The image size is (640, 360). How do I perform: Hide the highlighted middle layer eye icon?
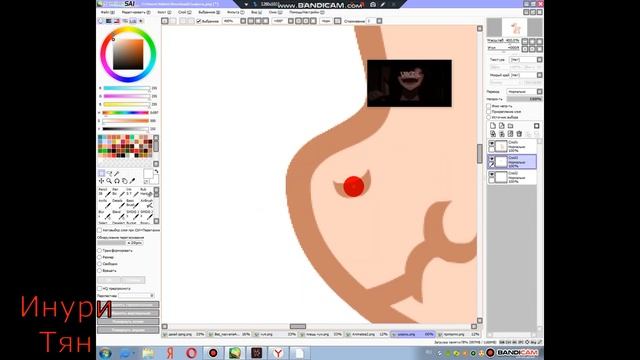tap(492, 159)
